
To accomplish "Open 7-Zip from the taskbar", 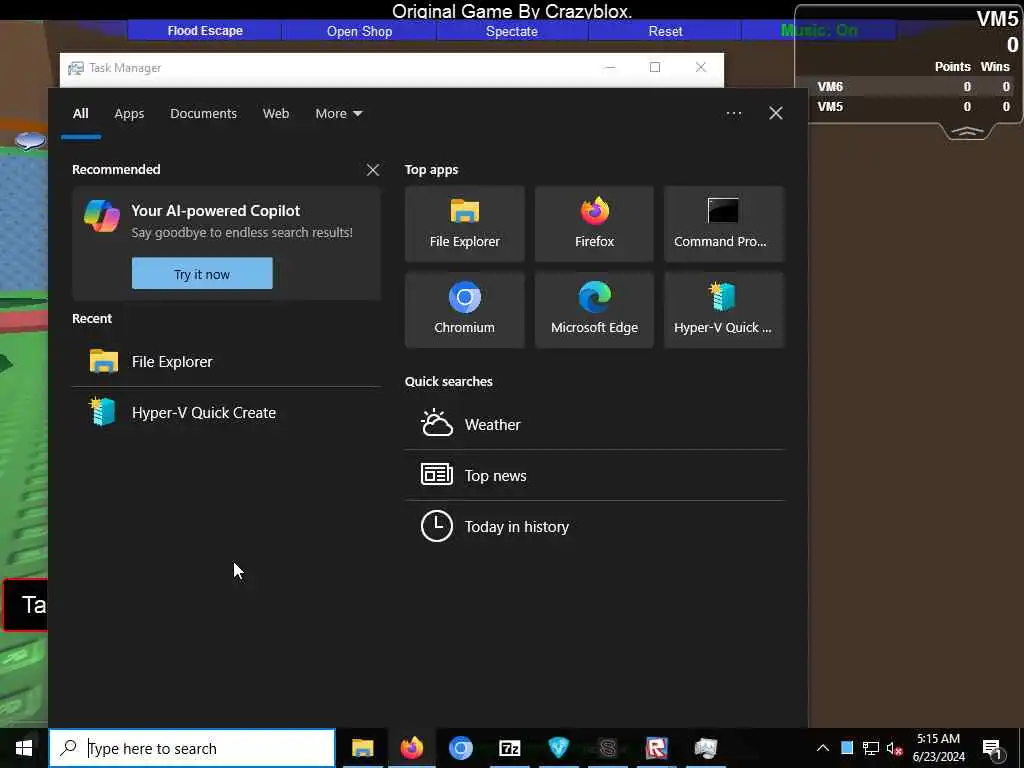I will click(x=509, y=748).
